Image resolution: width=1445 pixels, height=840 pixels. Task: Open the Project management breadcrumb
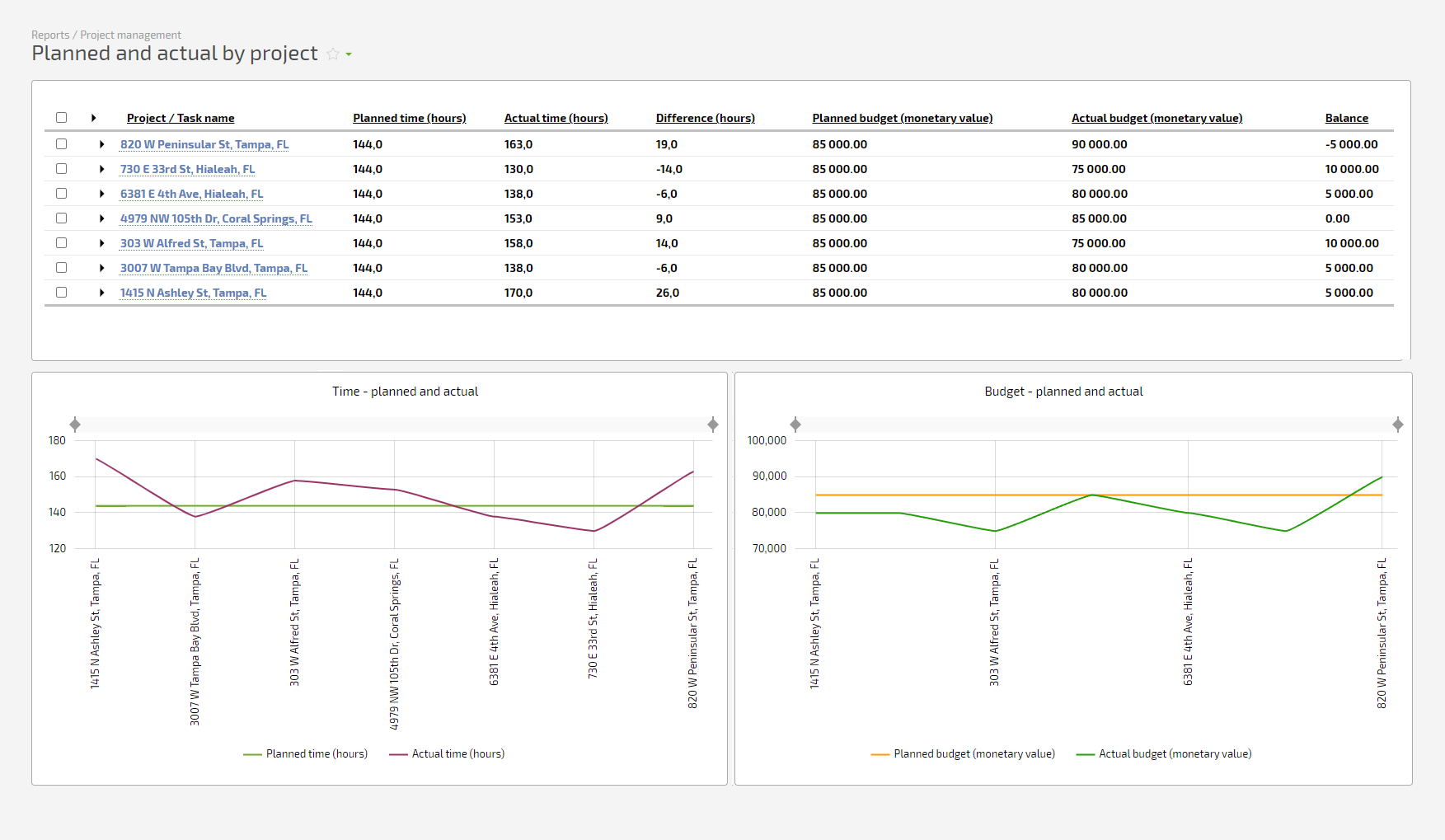coord(130,35)
